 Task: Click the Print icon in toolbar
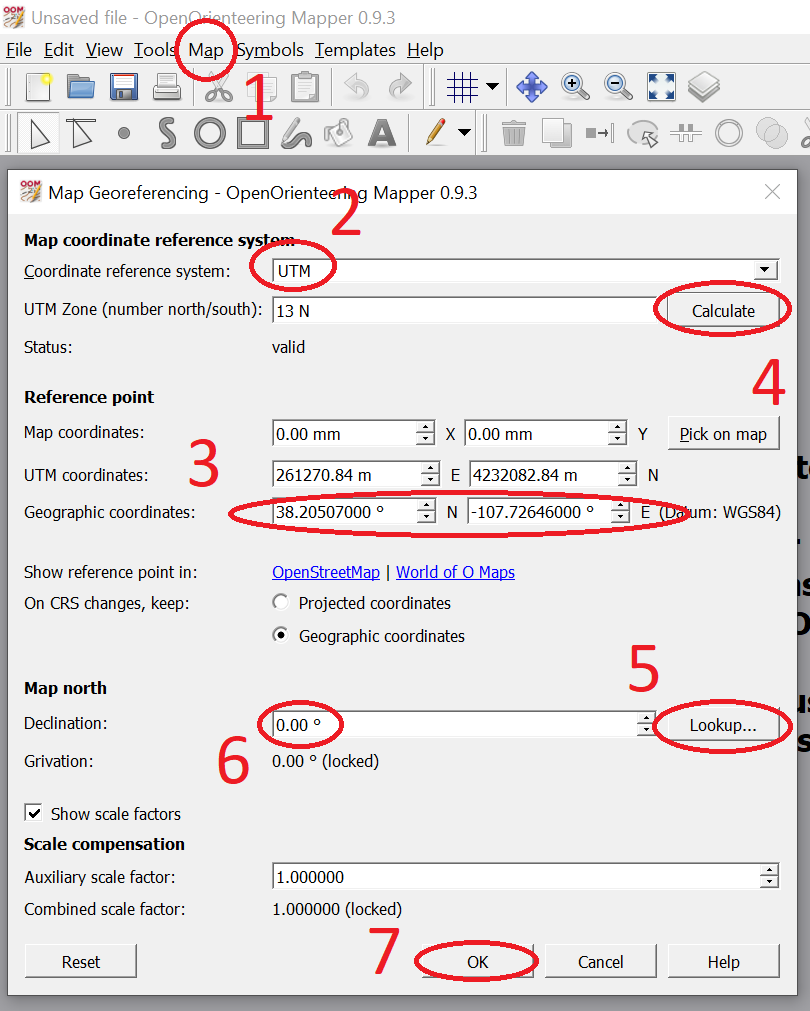click(x=166, y=88)
